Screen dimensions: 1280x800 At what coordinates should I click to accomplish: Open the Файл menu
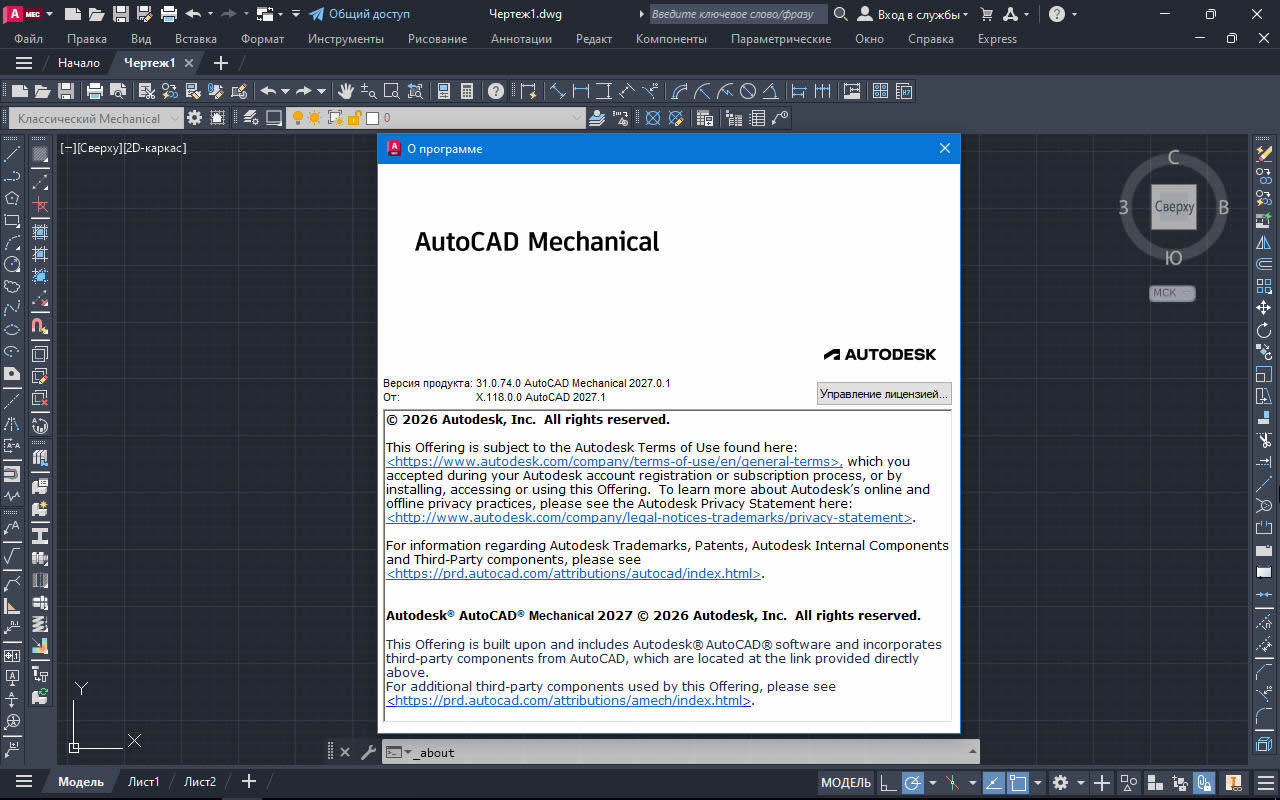(x=29, y=39)
